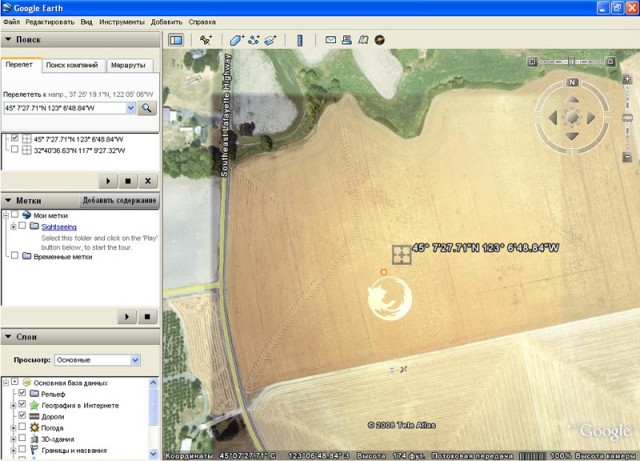Expand the Погода layer tree node
The width and height of the screenshot is (640, 461).
(13, 428)
